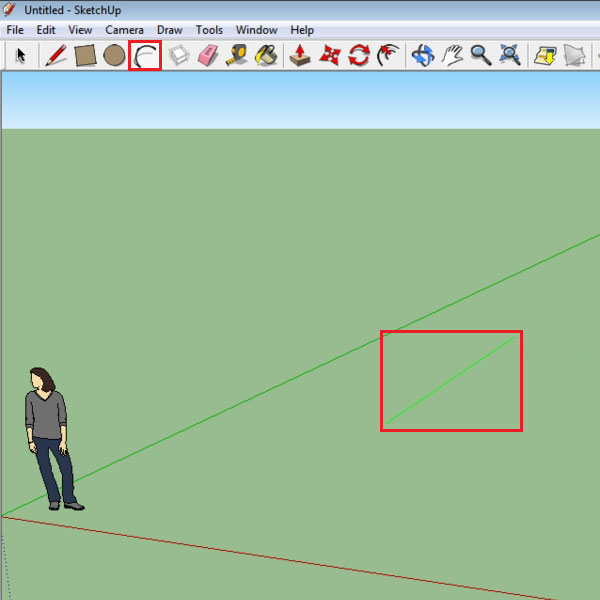This screenshot has width=600, height=600.
Task: Activate the Arc tool
Action: (x=145, y=56)
